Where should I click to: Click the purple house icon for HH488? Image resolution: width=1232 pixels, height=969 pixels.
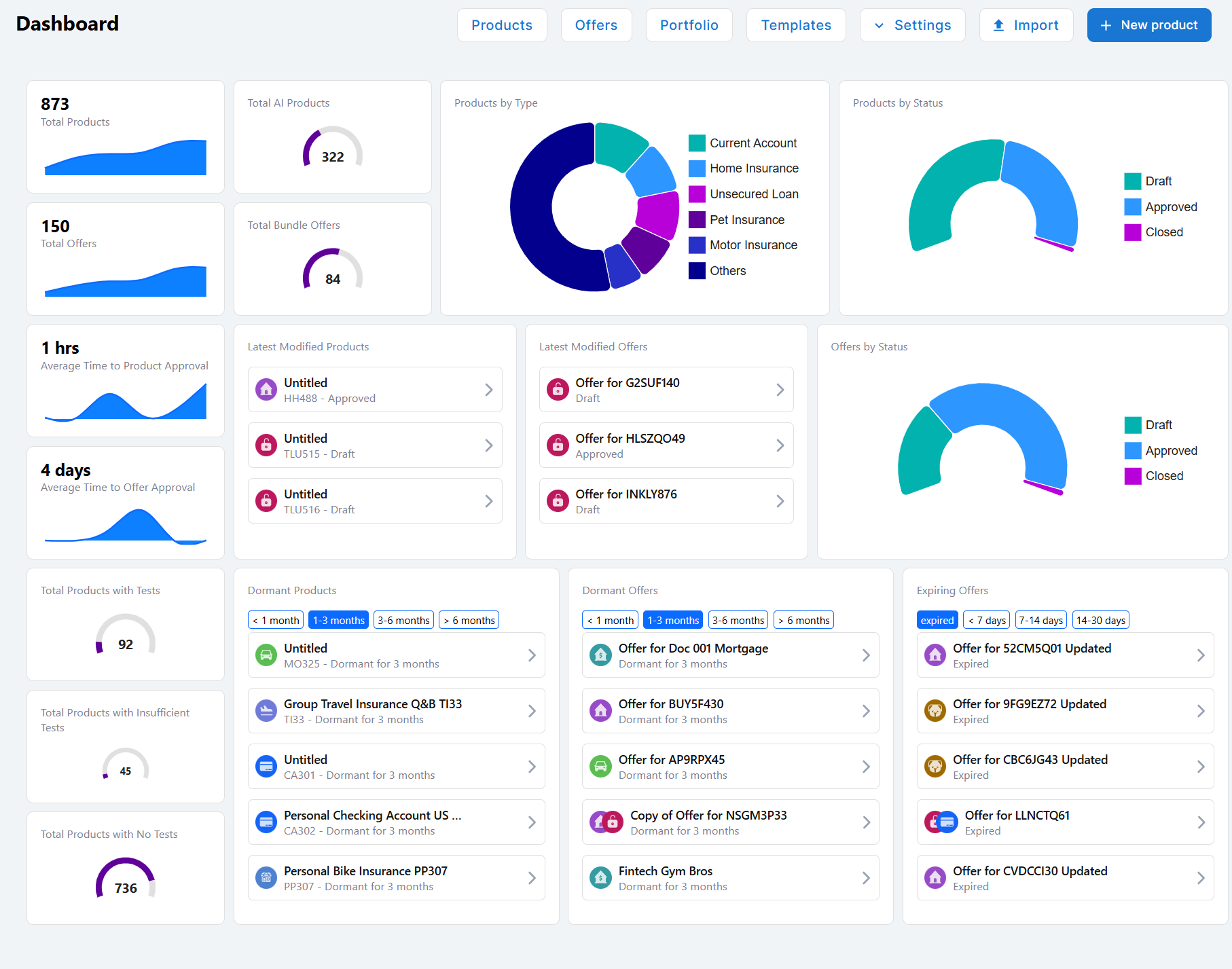pos(266,389)
